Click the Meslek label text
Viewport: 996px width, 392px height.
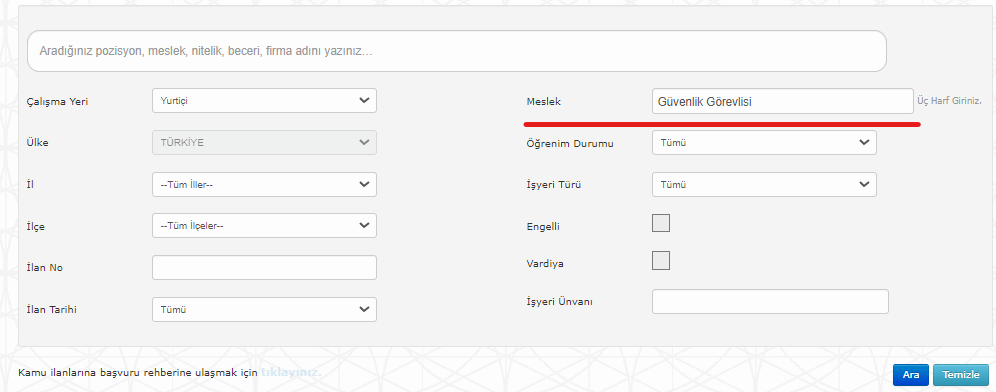click(x=544, y=102)
